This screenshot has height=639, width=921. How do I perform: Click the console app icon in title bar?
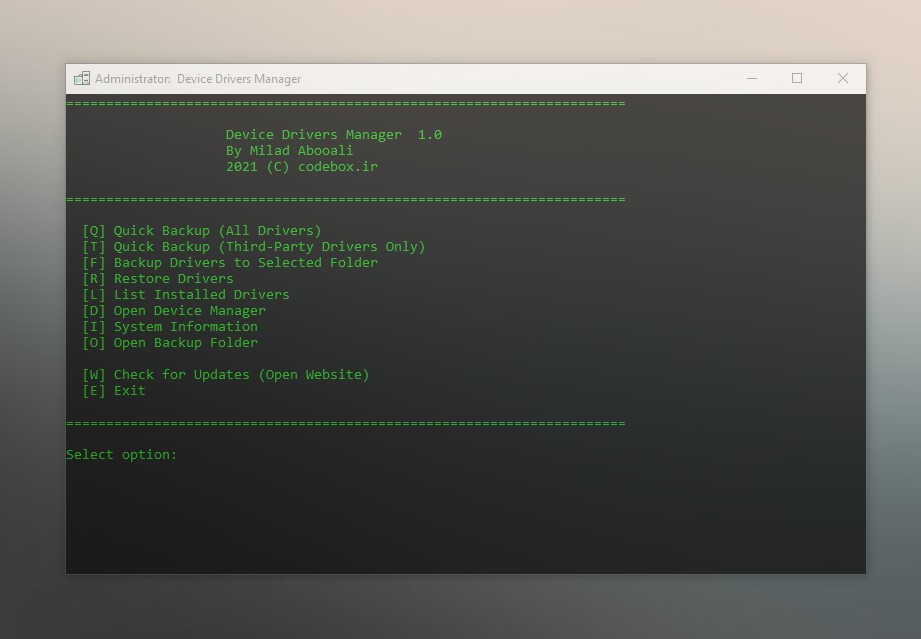click(x=82, y=79)
